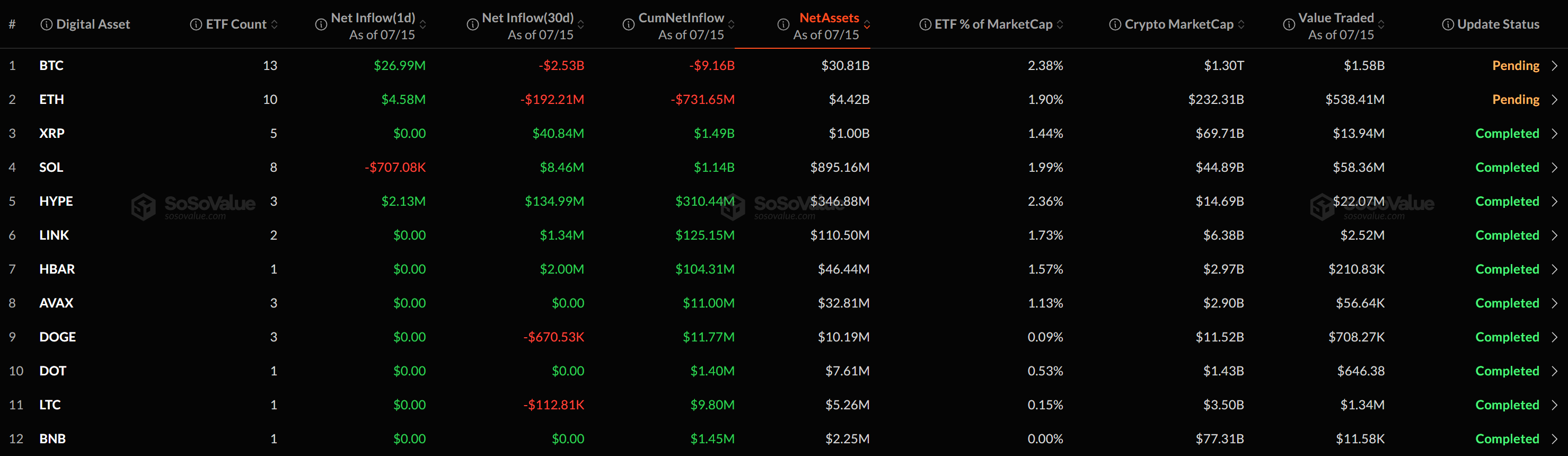Click info icon beside NetAssets header
Viewport: 1568px width, 456px height.
(783, 24)
